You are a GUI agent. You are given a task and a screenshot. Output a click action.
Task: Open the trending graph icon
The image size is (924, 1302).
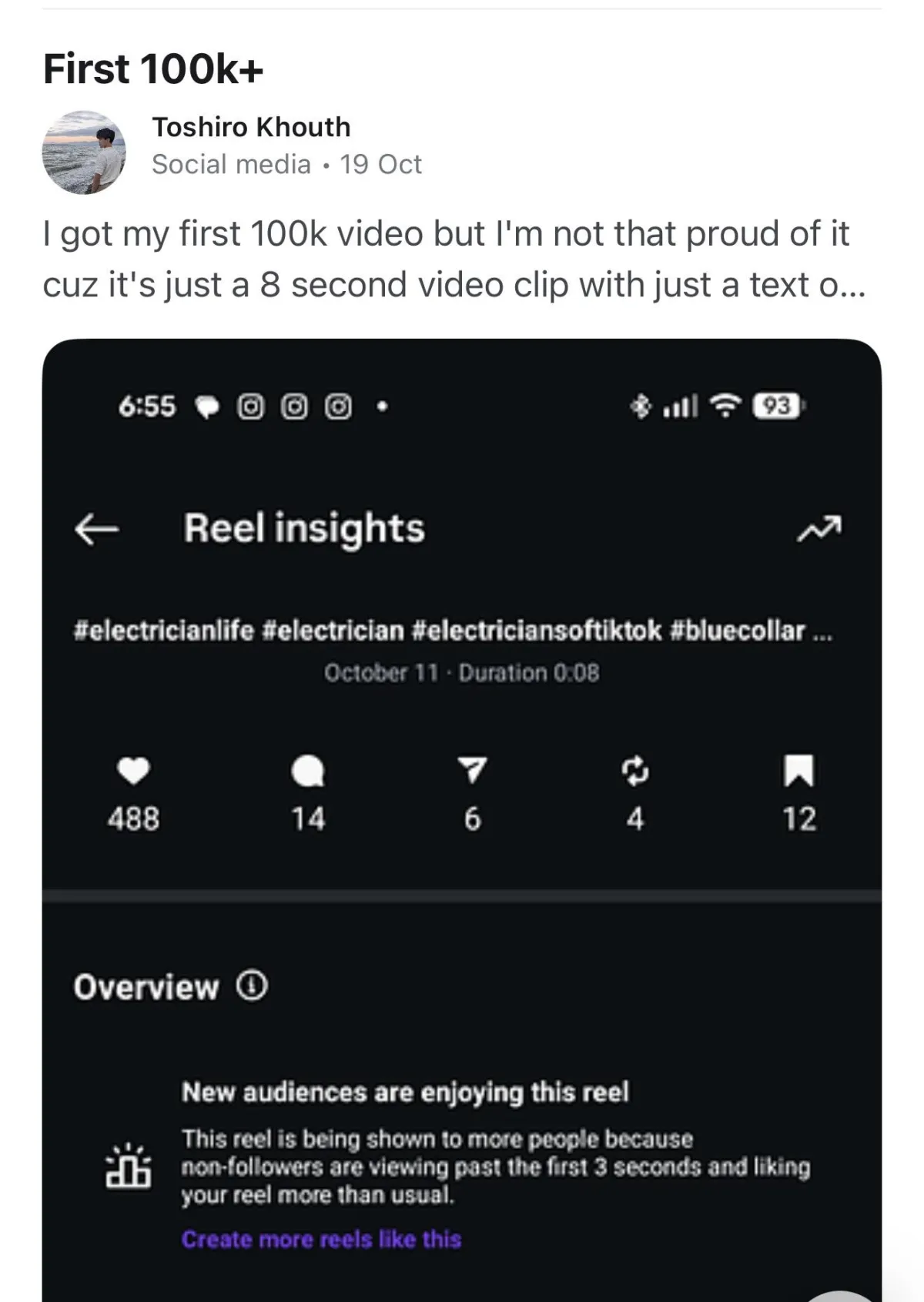point(819,528)
